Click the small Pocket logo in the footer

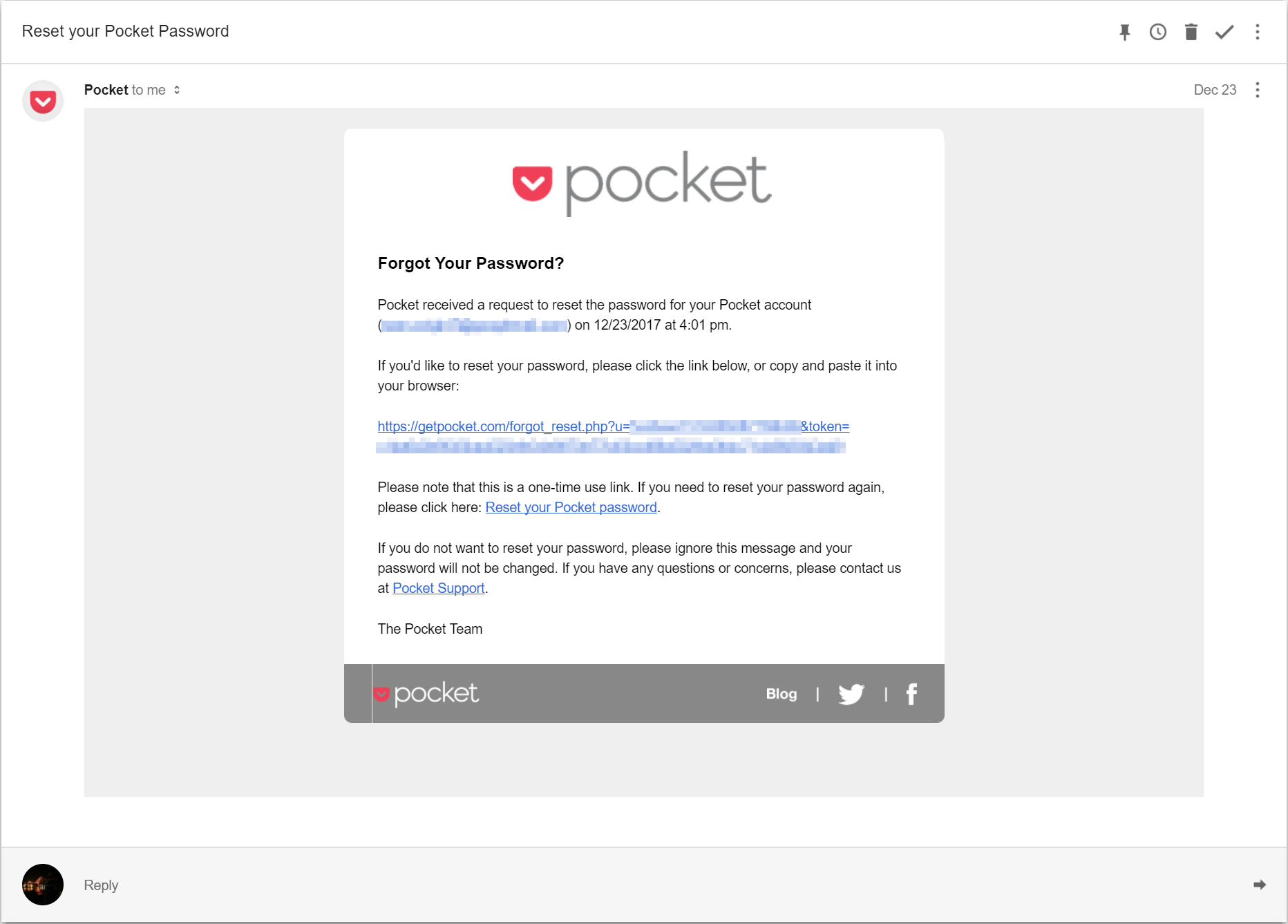[427, 694]
